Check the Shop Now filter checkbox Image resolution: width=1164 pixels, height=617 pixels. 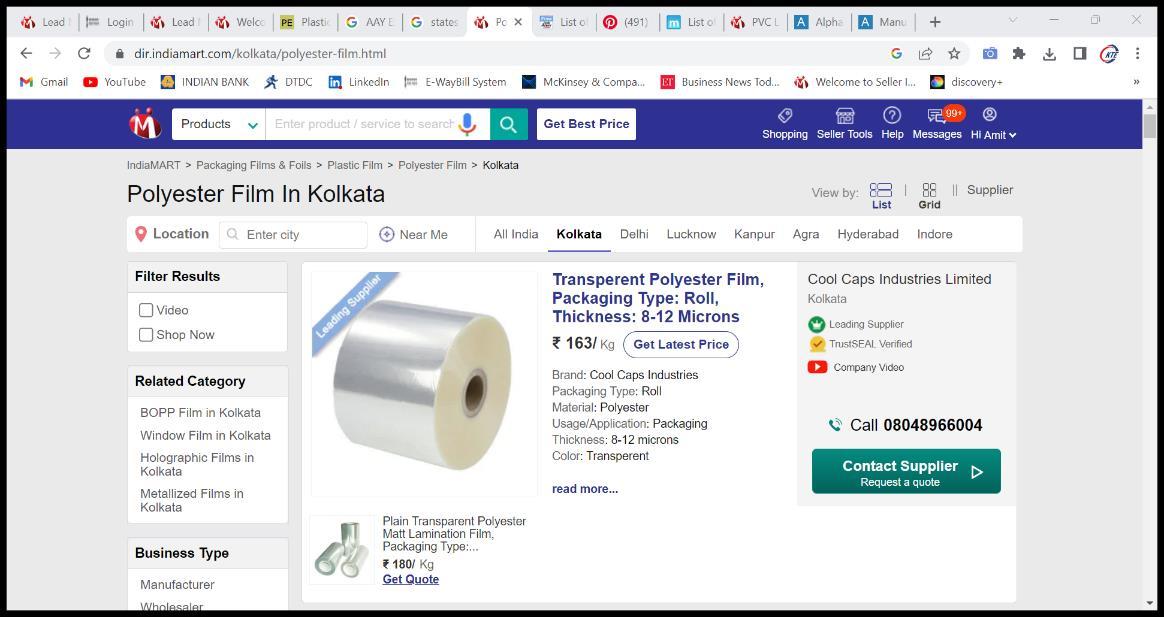(146, 335)
